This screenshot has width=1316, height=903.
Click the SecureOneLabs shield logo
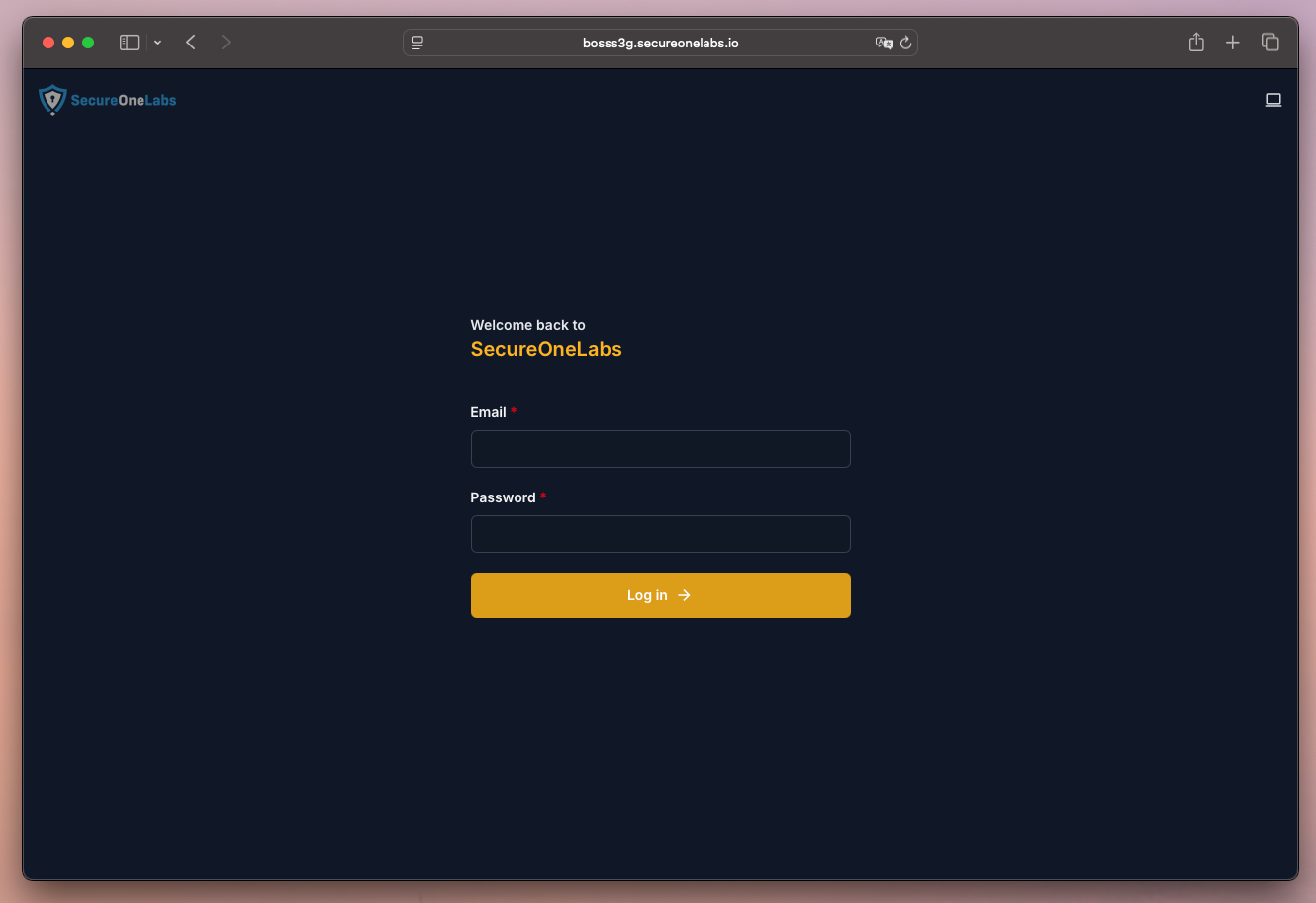[x=52, y=99]
